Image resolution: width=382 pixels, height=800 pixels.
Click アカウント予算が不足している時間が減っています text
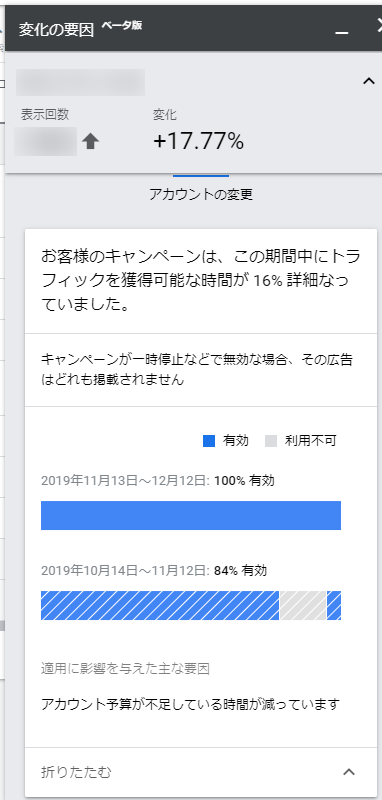190,705
